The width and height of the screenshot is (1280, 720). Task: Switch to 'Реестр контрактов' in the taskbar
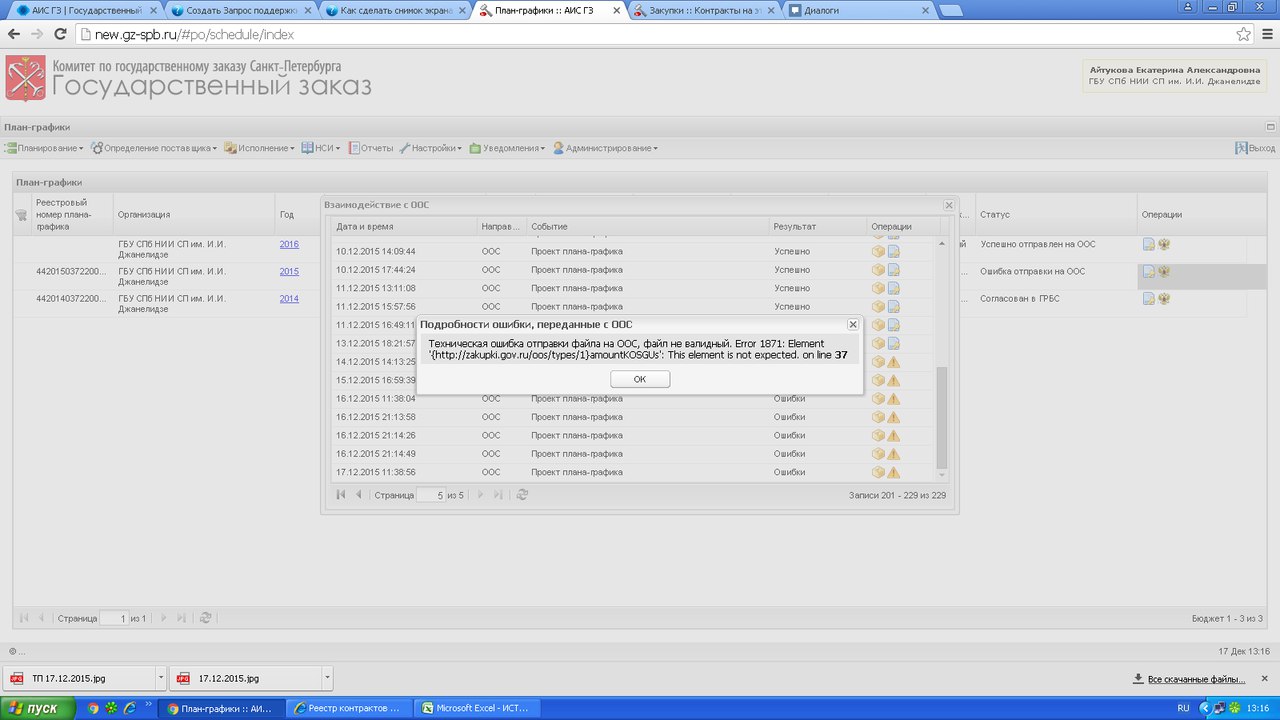coord(350,708)
